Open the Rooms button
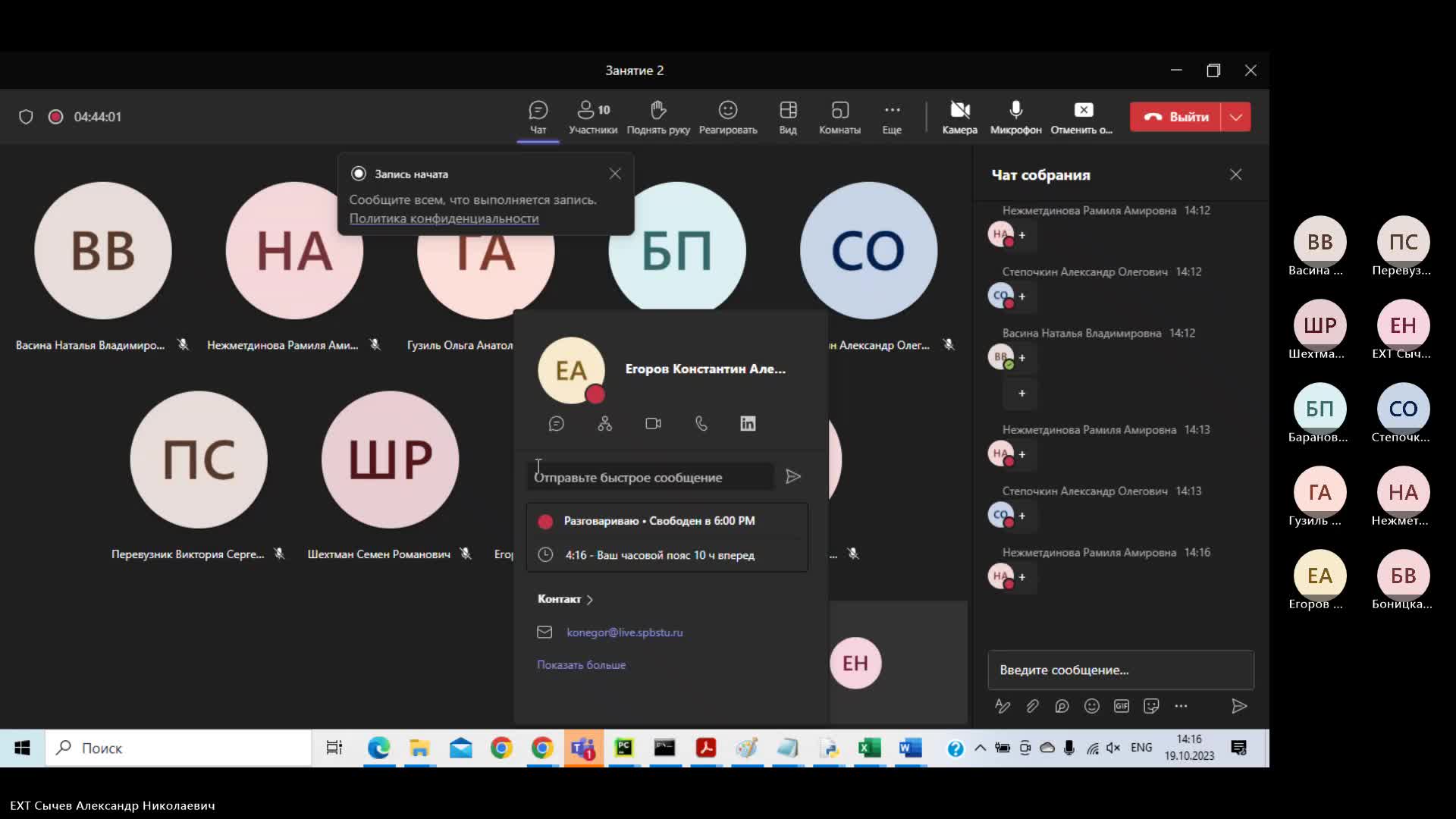Screen dimensions: 1456x819 (x=839, y=118)
